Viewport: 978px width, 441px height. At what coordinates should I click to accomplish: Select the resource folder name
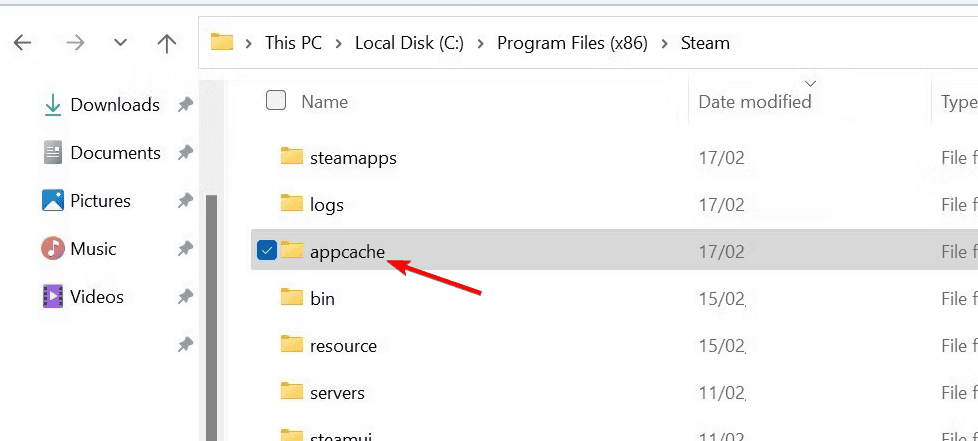coord(344,346)
